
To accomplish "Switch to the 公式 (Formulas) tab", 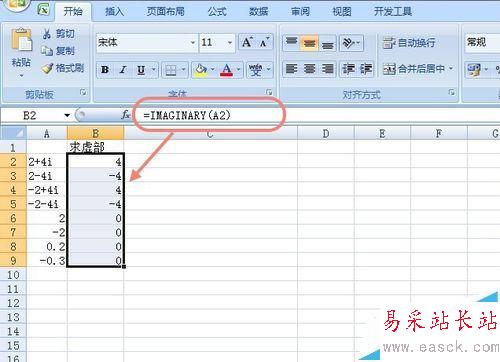I will coord(217,12).
